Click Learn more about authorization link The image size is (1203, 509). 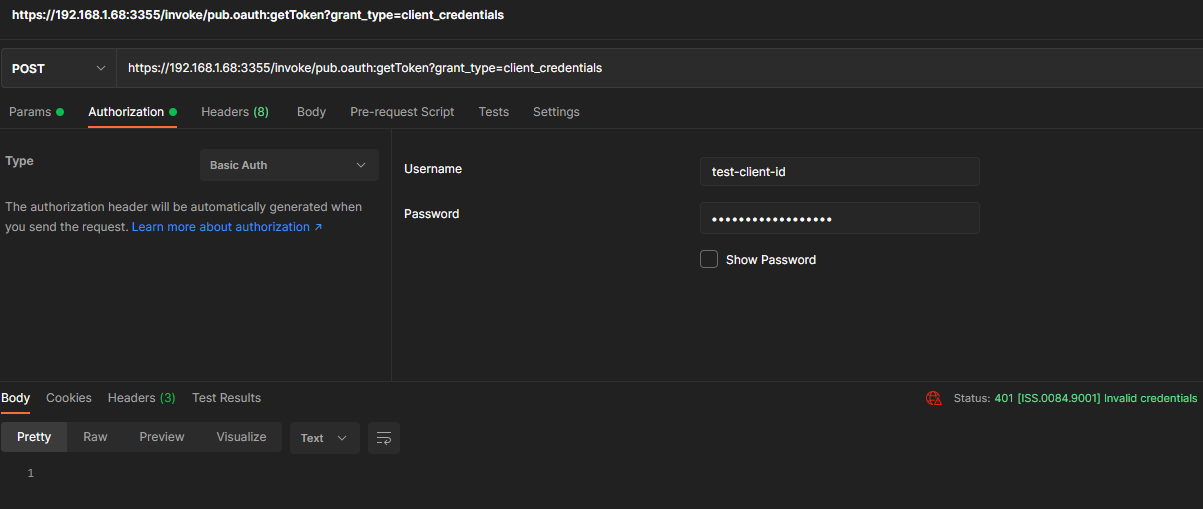click(226, 227)
